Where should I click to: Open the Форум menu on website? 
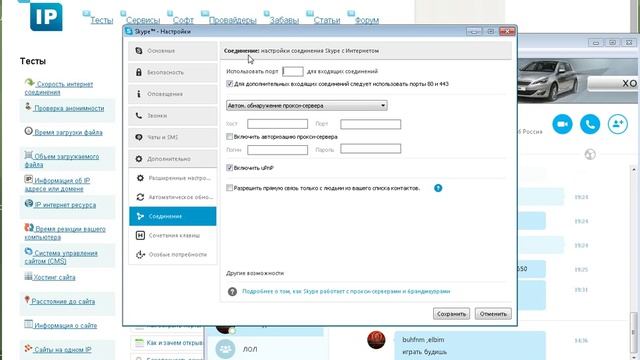tap(367, 20)
